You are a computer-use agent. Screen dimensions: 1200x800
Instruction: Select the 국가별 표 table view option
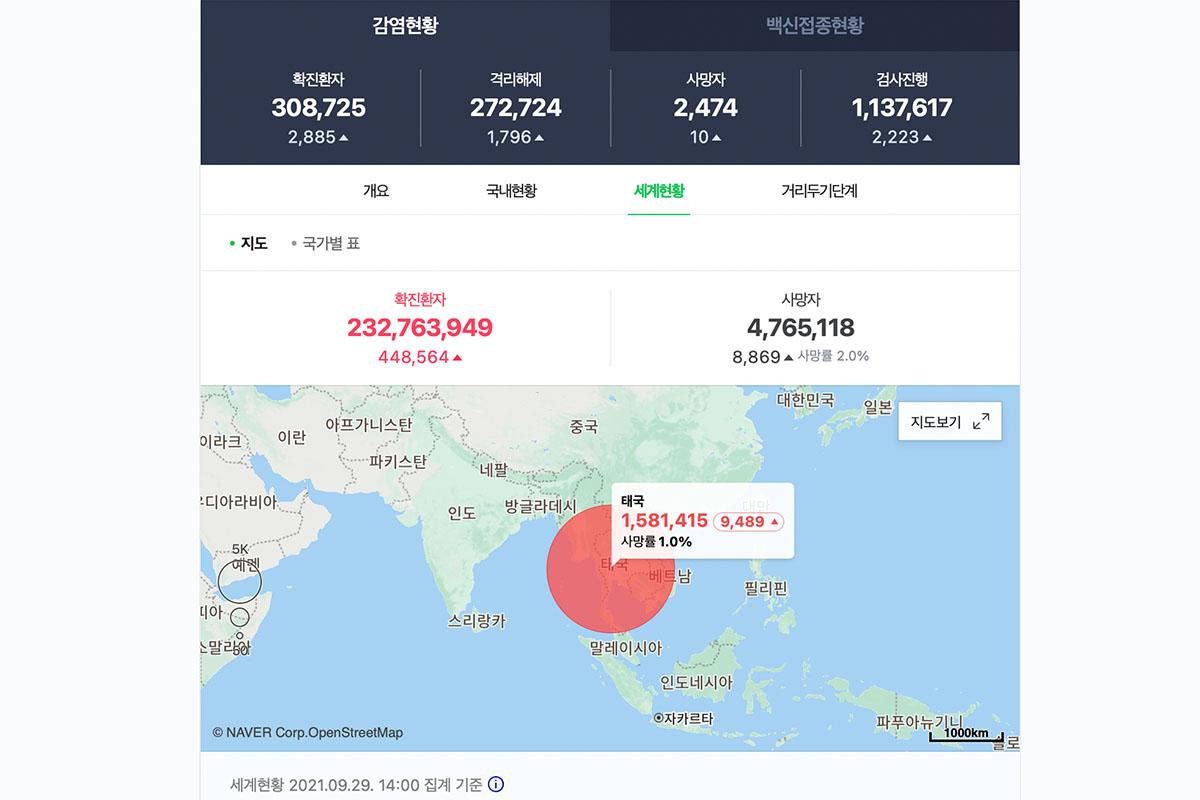330,243
